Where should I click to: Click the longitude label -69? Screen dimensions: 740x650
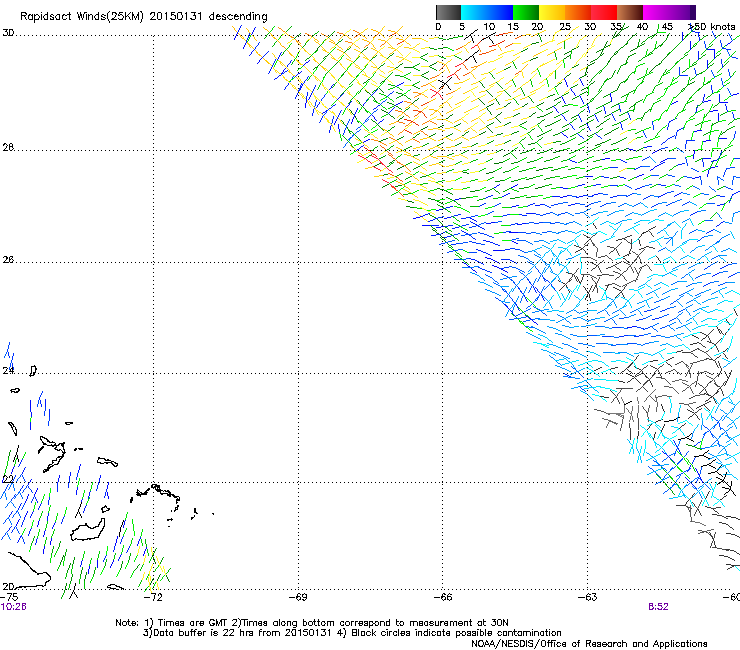(298, 597)
